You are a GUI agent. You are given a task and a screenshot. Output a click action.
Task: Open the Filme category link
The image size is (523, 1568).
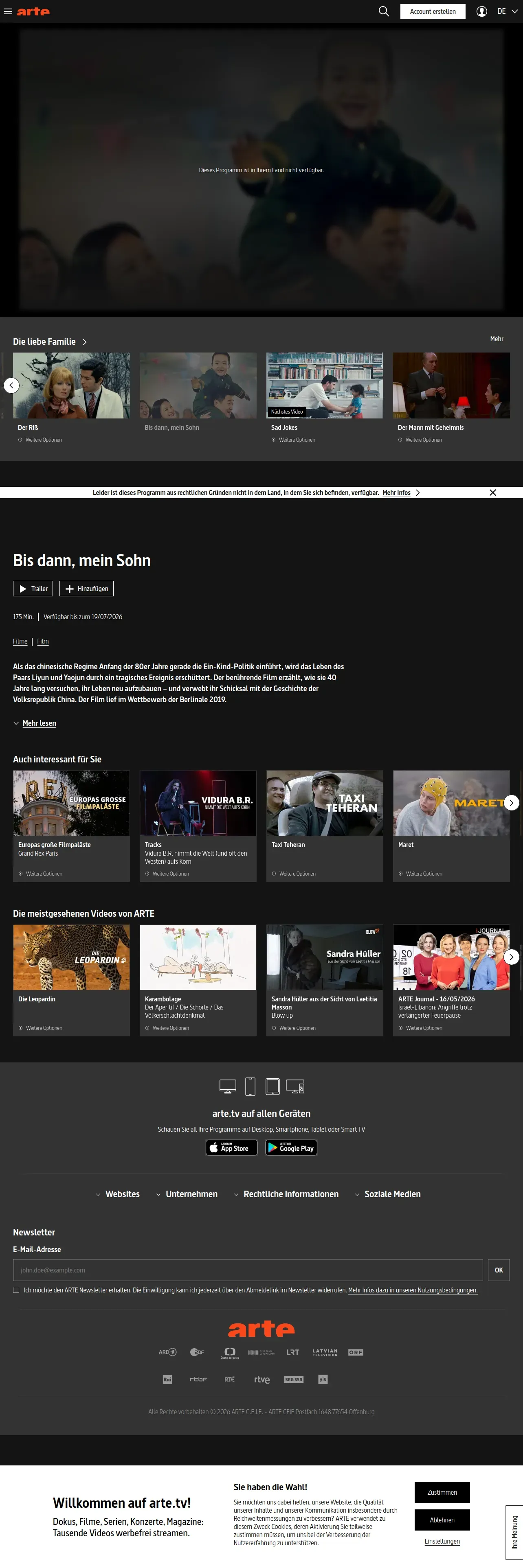coord(20,642)
